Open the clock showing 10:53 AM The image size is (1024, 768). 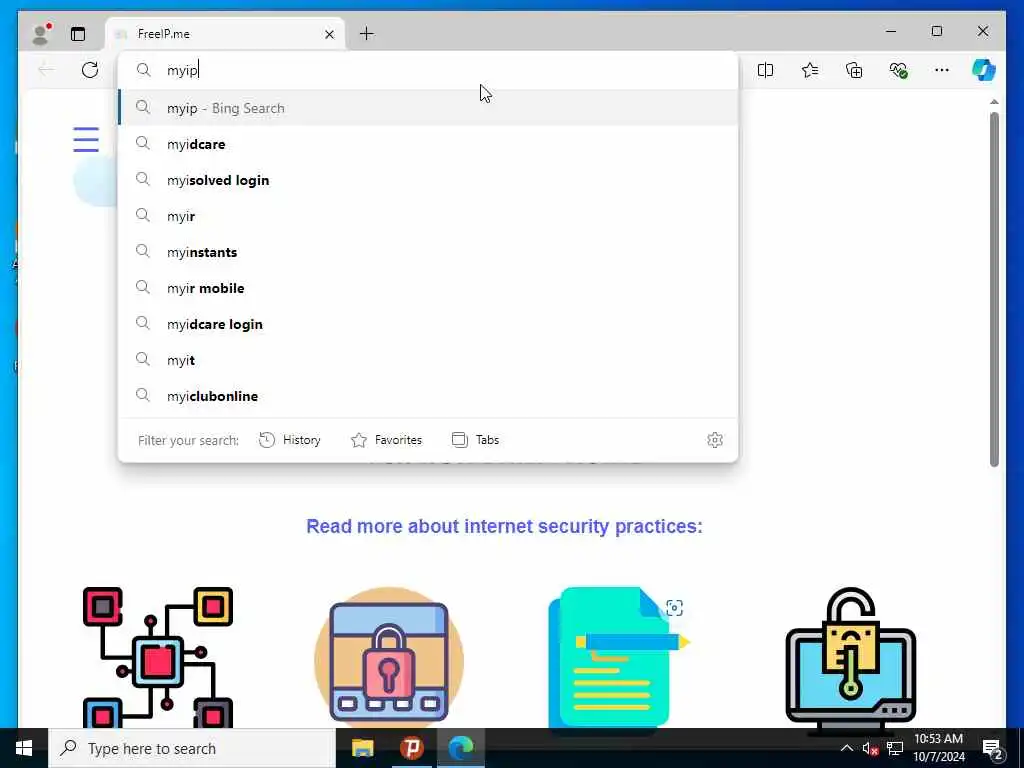[939, 748]
